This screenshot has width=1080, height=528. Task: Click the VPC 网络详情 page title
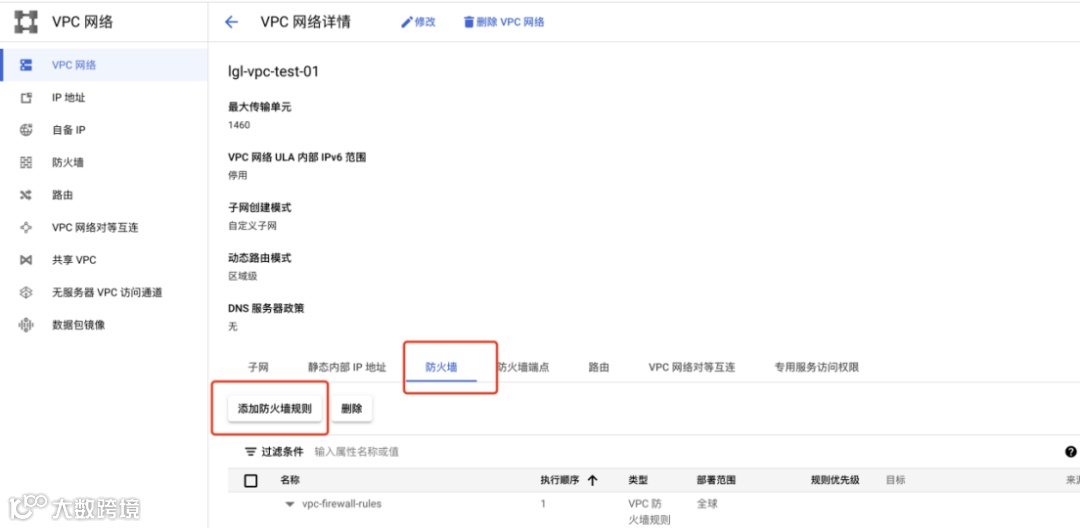[x=305, y=22]
